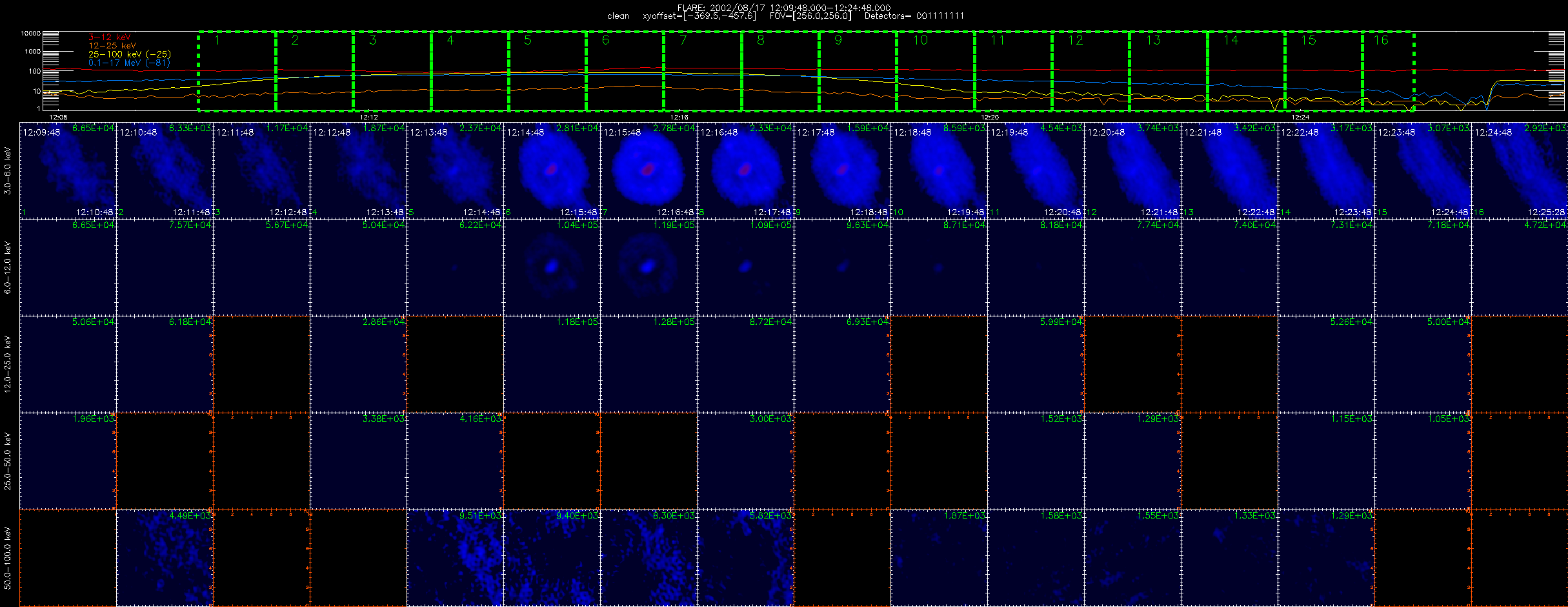Select interval 16 in the light curve plot
This screenshot has width=1568, height=607.
click(1389, 71)
